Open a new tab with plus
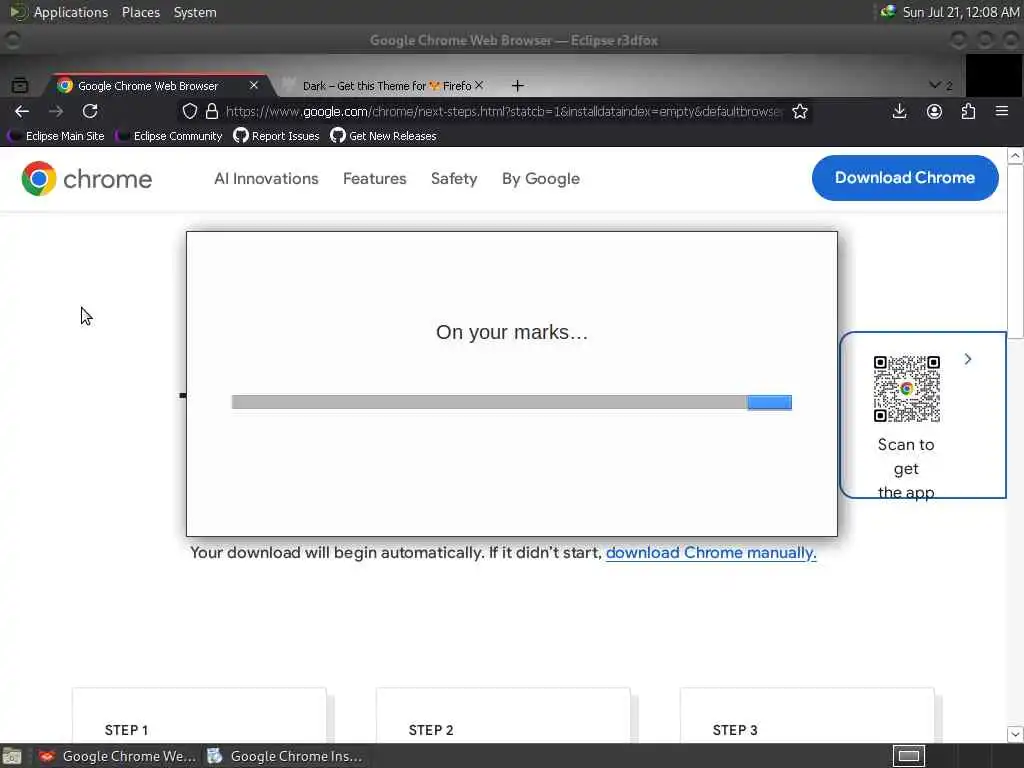 [x=517, y=86]
